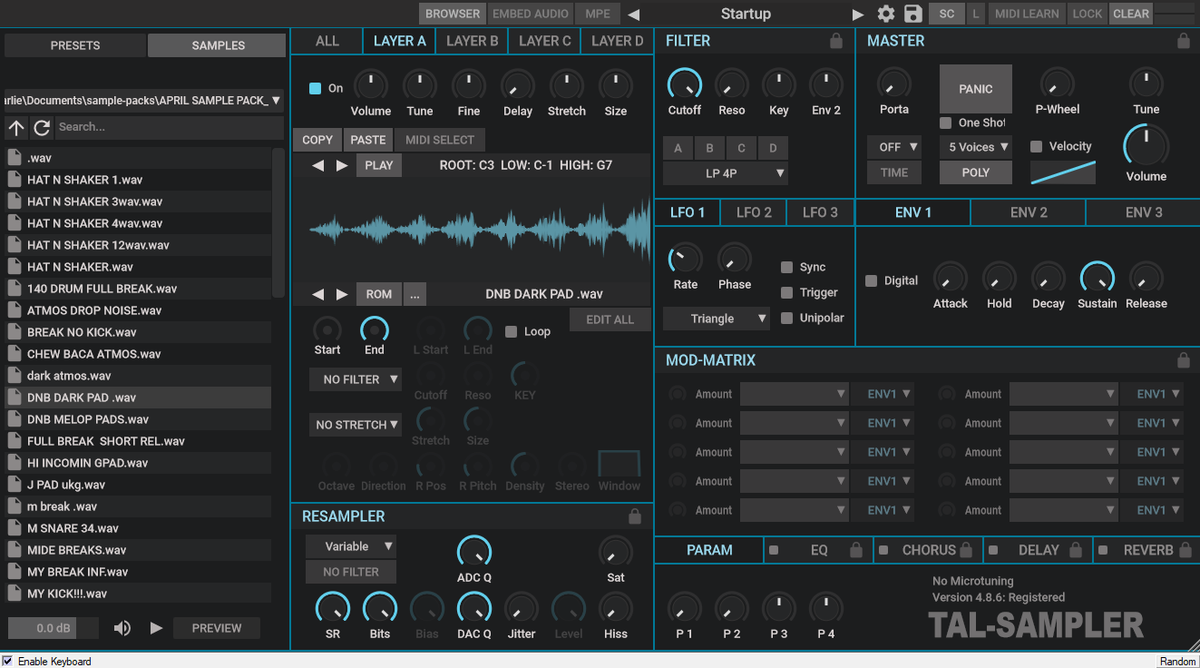Click the folder up arrow icon
The image size is (1200, 668).
coord(16,127)
